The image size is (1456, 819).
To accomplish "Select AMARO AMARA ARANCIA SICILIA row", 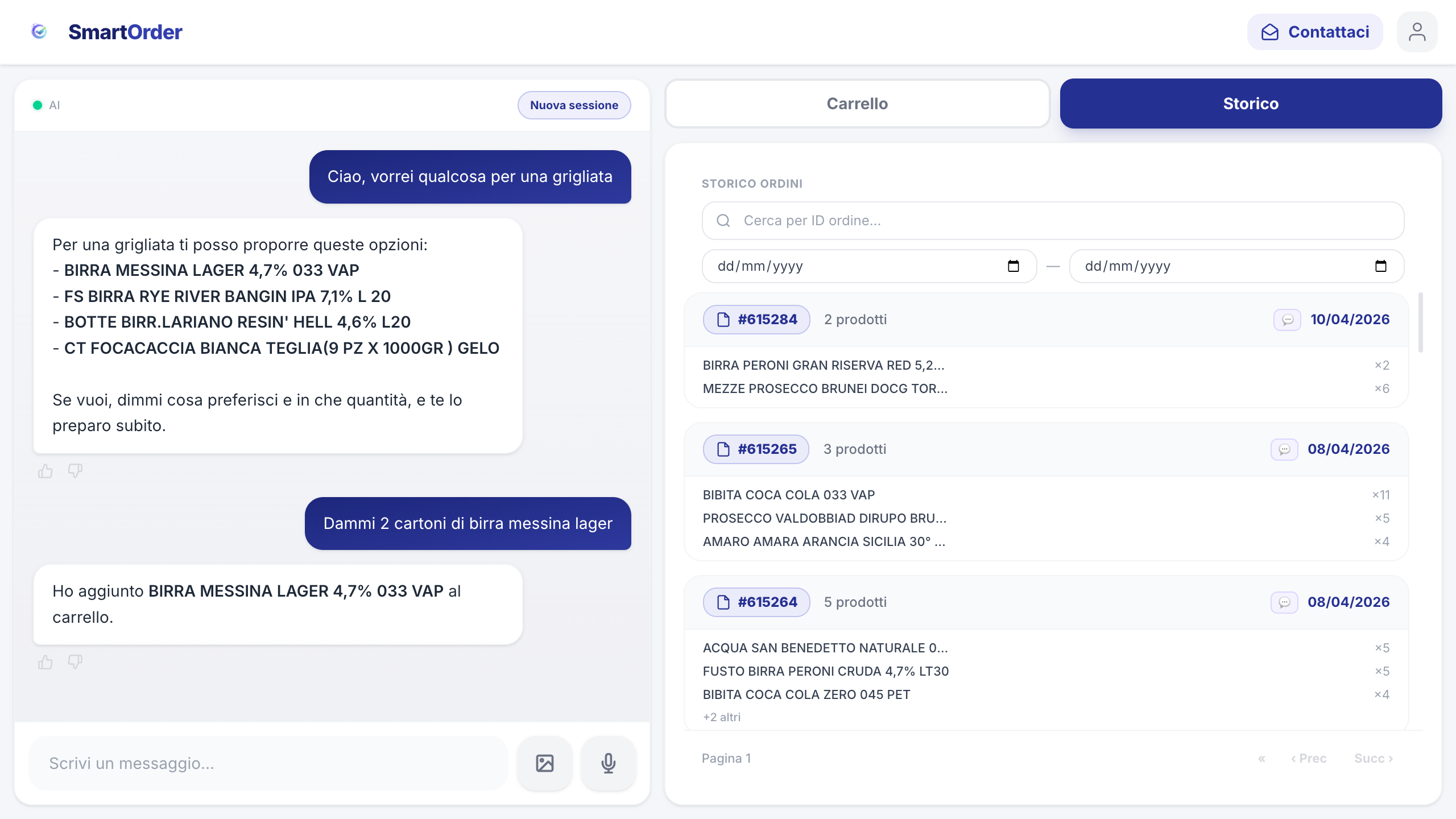I will 1046,541.
